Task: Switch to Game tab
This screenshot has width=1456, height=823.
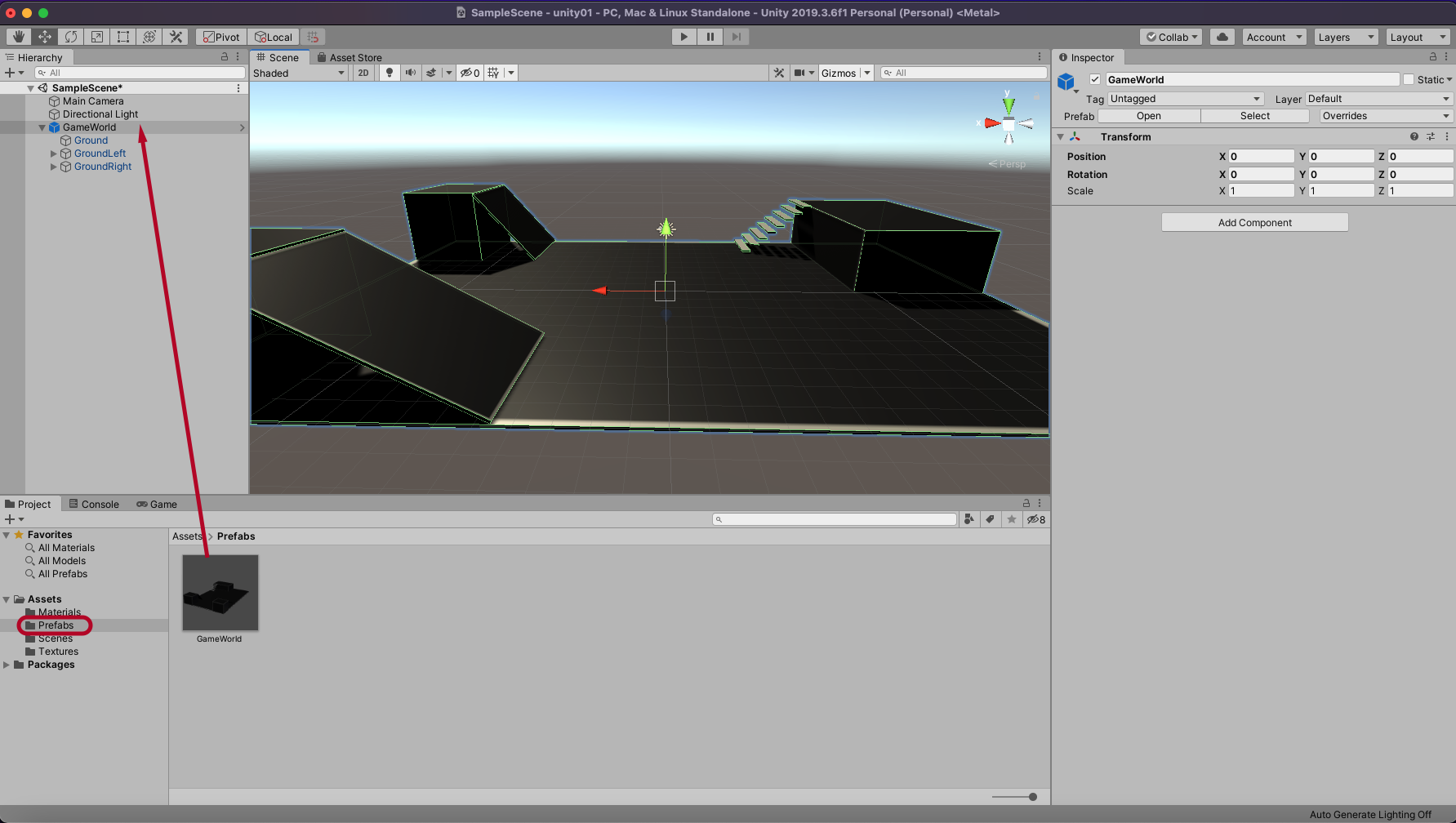Action: 157,504
